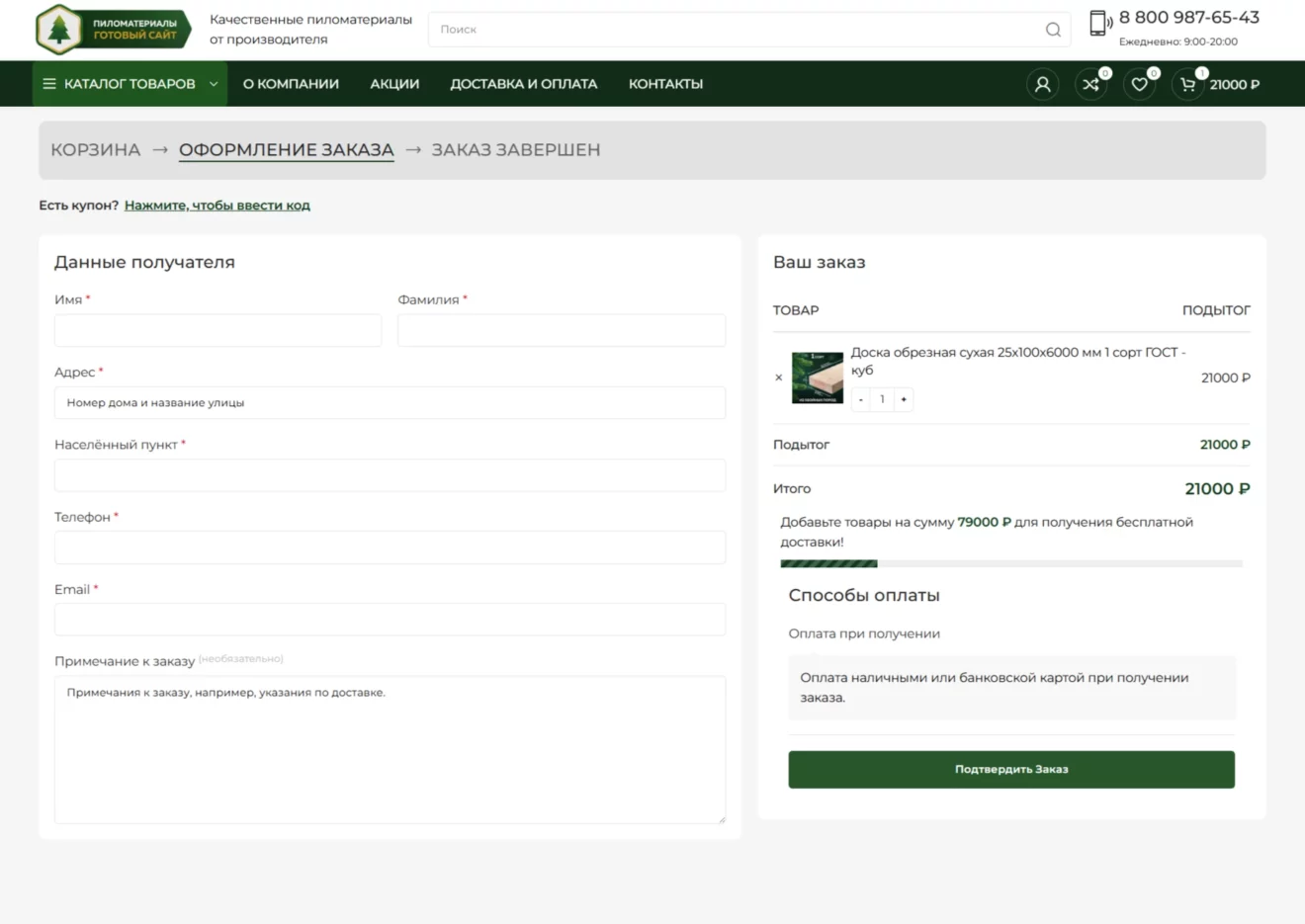1305x924 pixels.
Task: Click the search magnifier icon
Action: 1053,30
